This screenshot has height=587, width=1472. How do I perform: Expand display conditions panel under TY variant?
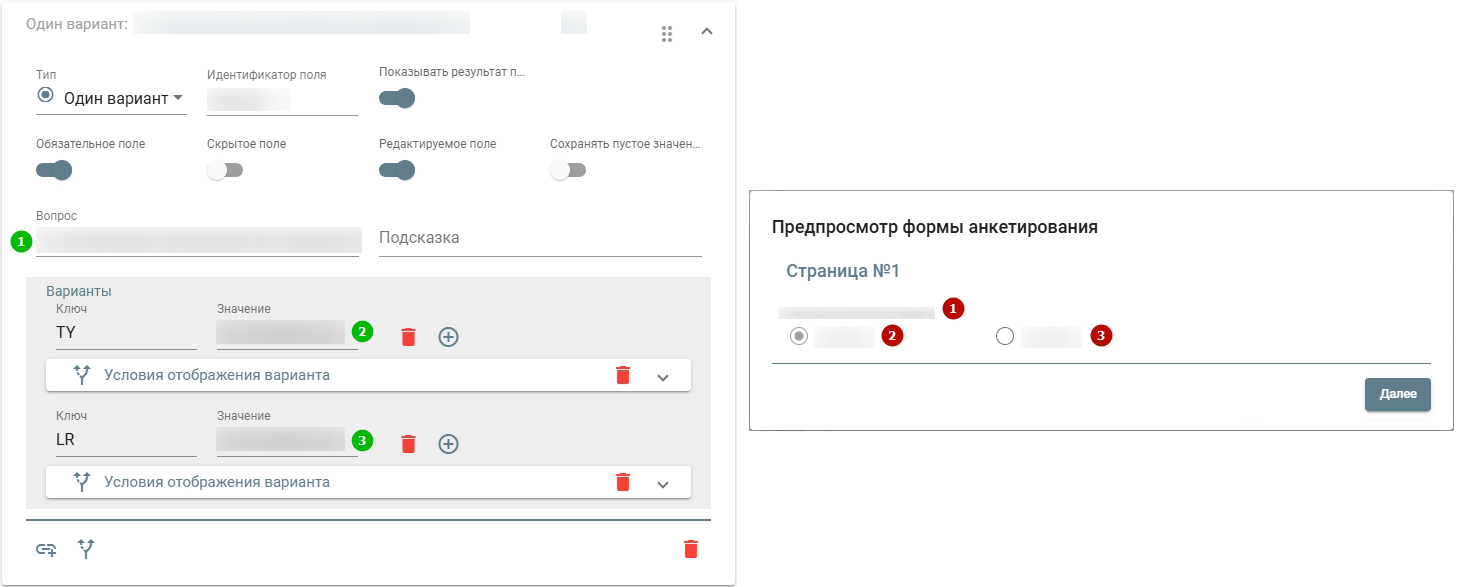pos(662,377)
